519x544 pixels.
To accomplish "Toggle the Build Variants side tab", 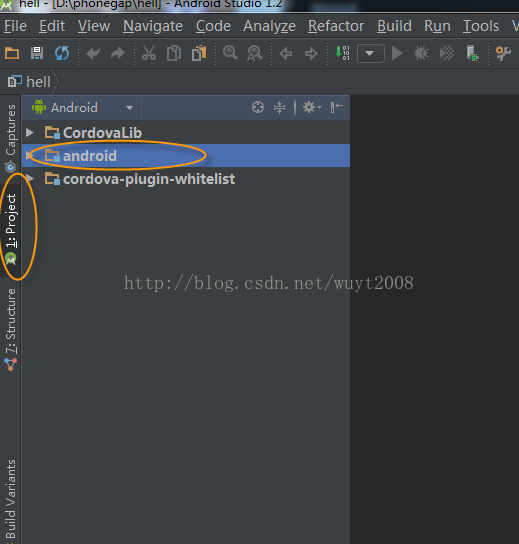I will (x=10, y=500).
